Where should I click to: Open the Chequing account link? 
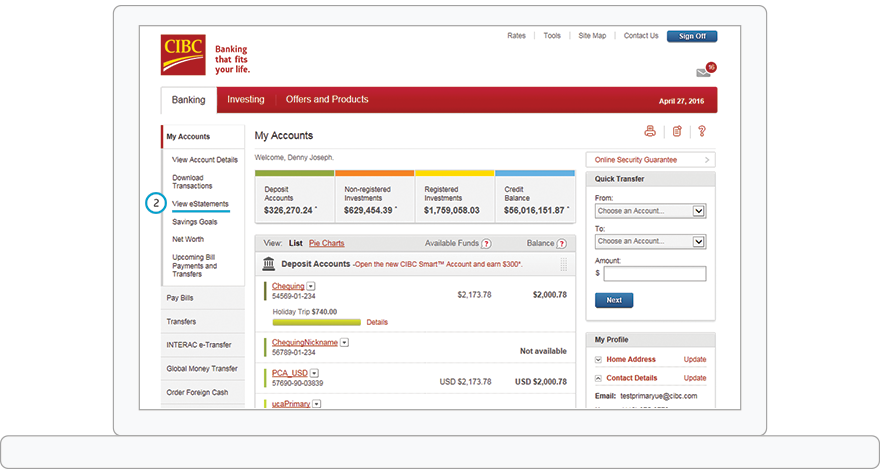(x=288, y=286)
